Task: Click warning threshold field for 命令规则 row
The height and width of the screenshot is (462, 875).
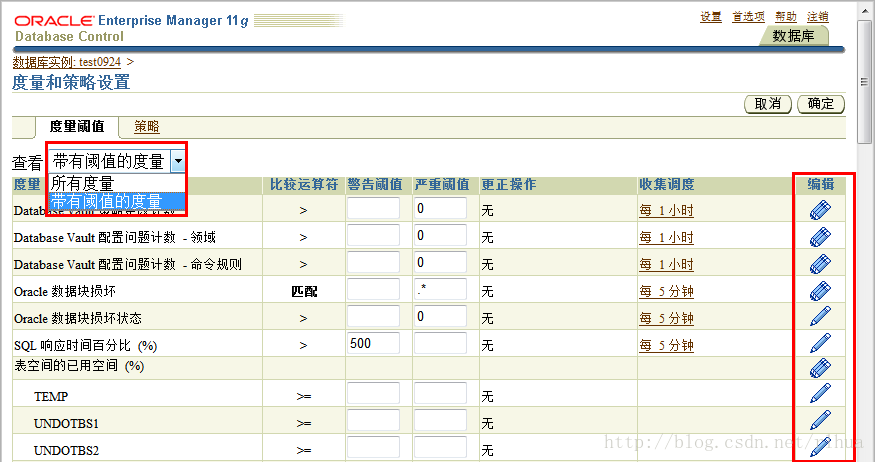Action: pos(373,262)
